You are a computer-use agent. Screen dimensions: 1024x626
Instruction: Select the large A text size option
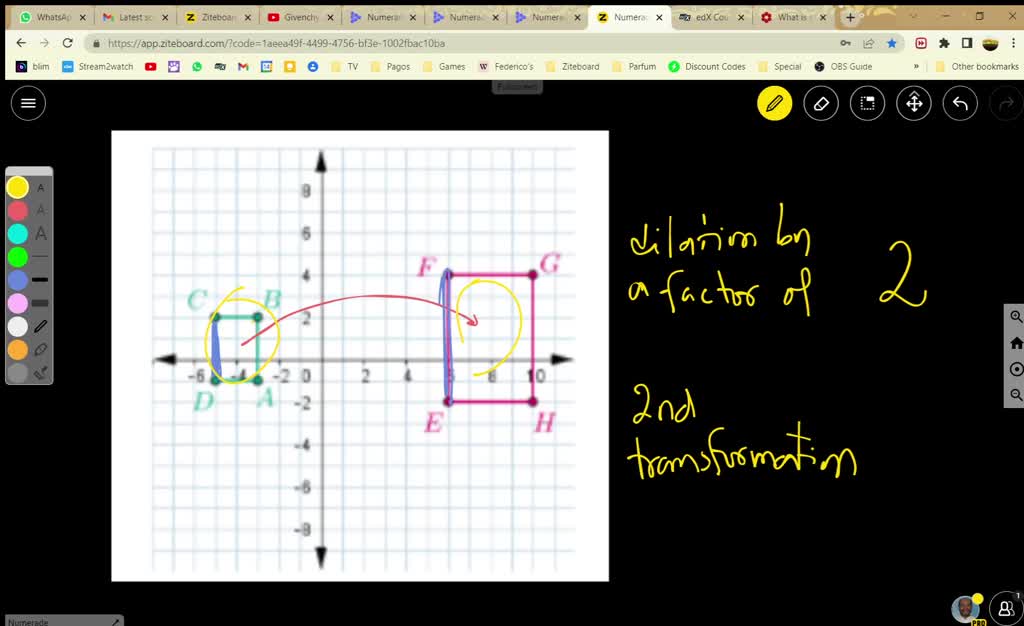pyautogui.click(x=39, y=234)
